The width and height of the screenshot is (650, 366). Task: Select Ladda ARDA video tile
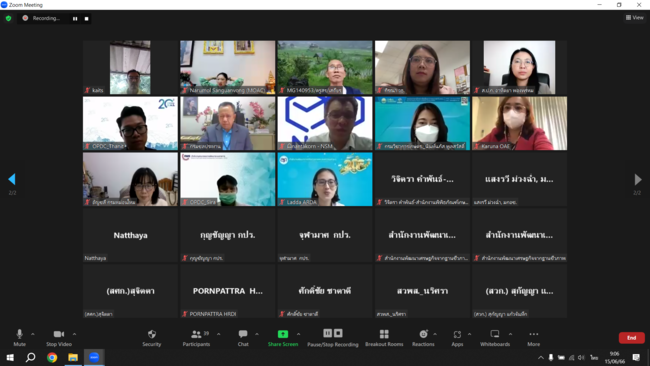[325, 179]
